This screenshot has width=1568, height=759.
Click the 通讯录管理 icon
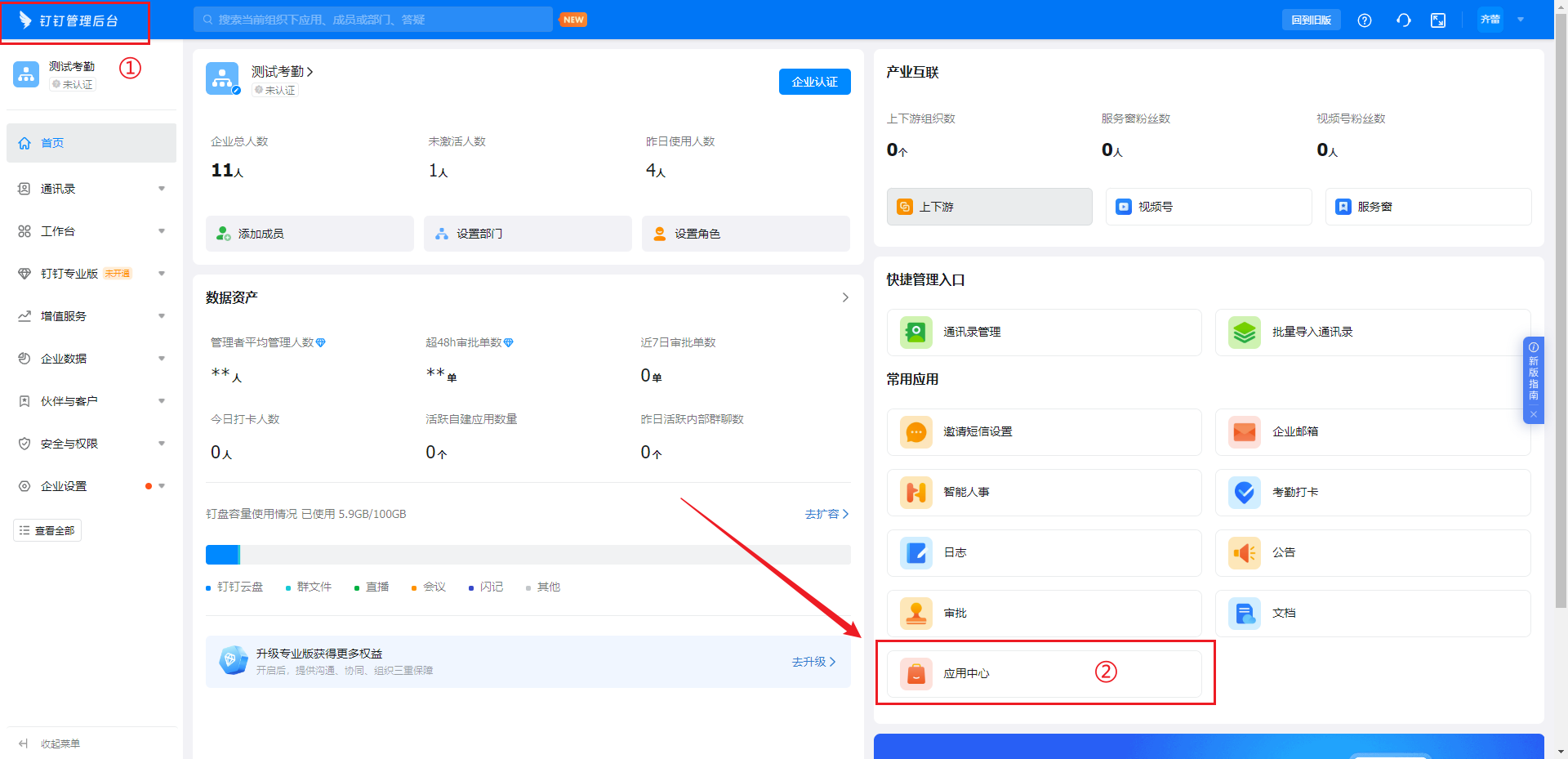click(x=916, y=333)
